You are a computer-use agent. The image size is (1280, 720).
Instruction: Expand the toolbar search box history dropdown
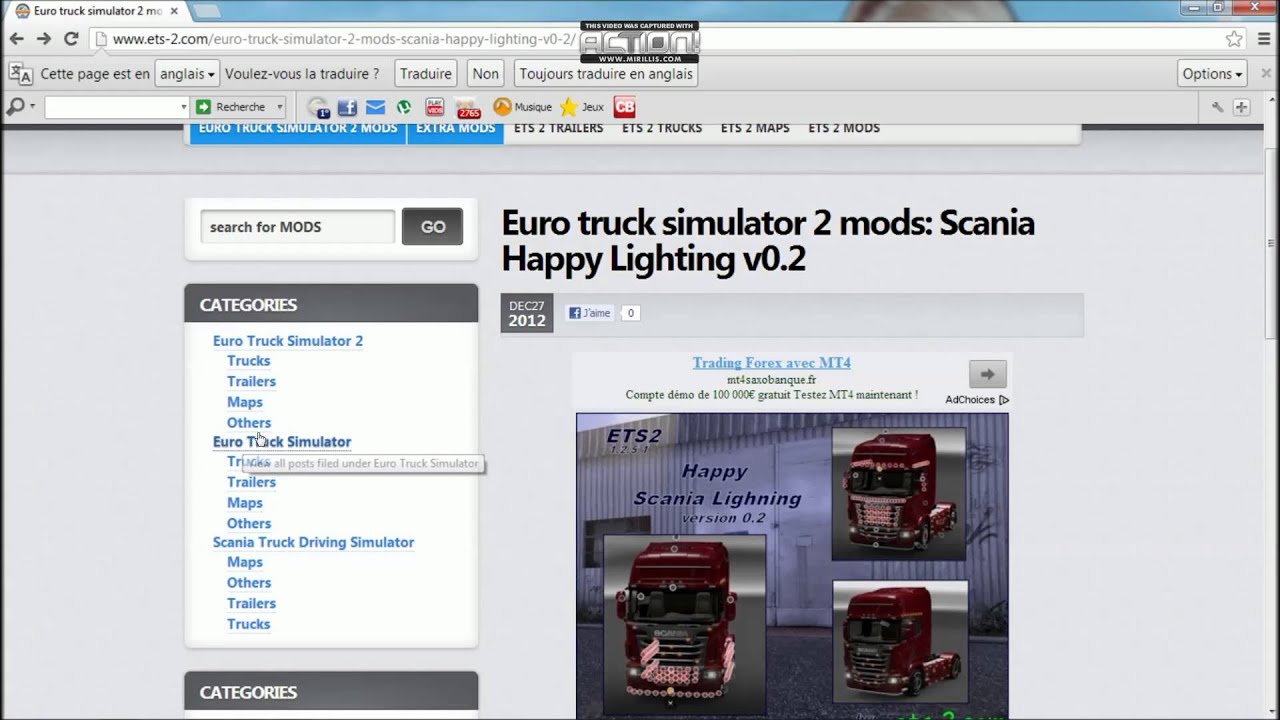point(183,107)
